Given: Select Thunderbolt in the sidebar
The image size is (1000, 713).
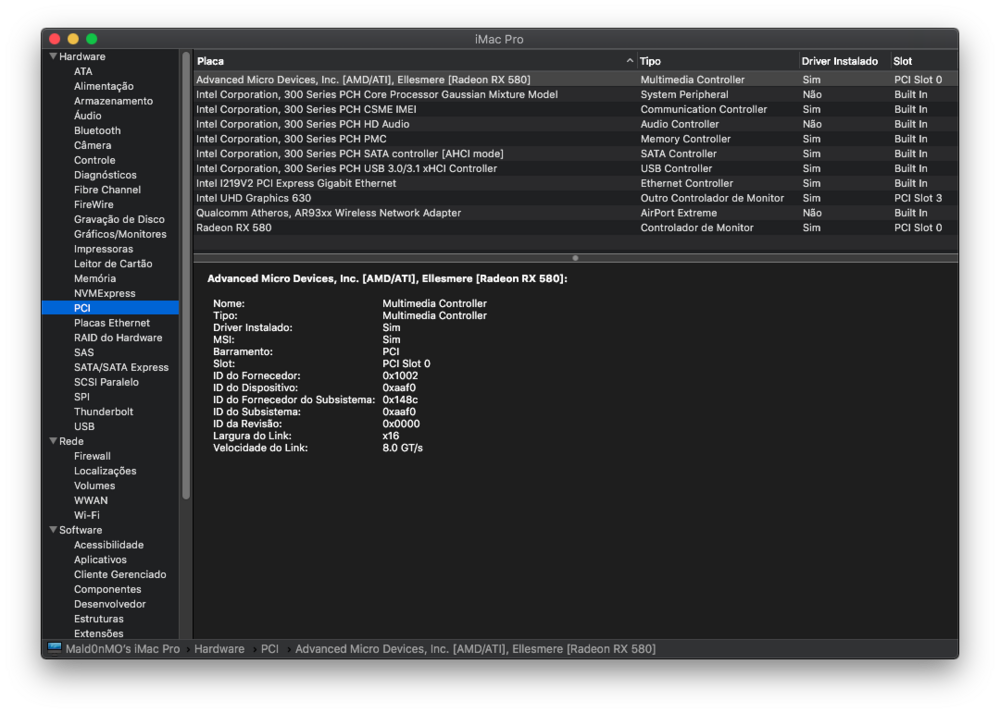Looking at the screenshot, I should pyautogui.click(x=103, y=412).
